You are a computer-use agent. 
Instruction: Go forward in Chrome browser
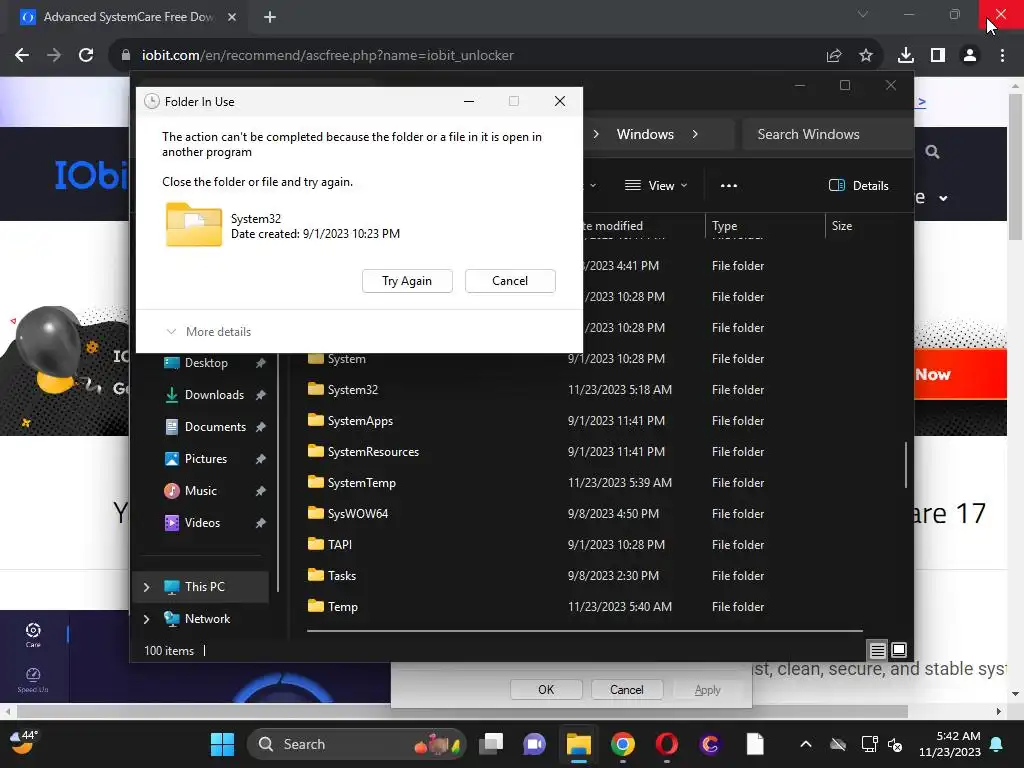54,56
